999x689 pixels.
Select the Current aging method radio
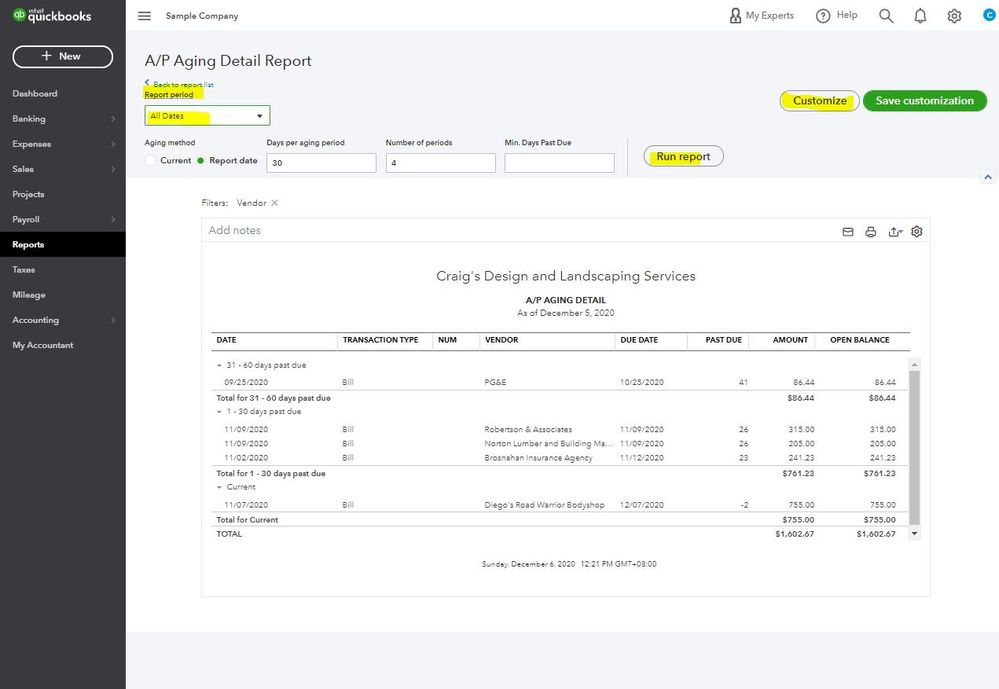pyautogui.click(x=151, y=161)
